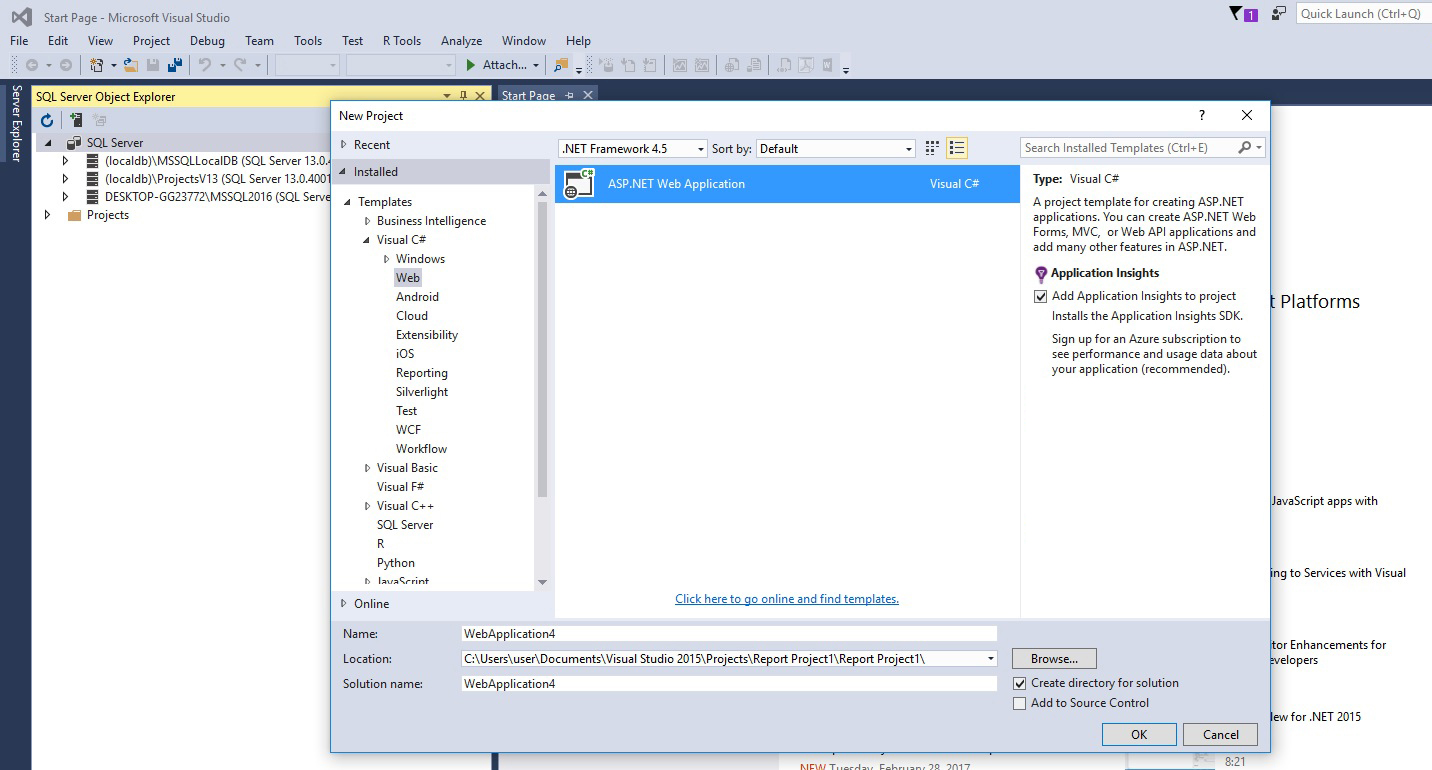The width and height of the screenshot is (1432, 770).
Task: Open the R Tools menu
Action: [x=402, y=41]
